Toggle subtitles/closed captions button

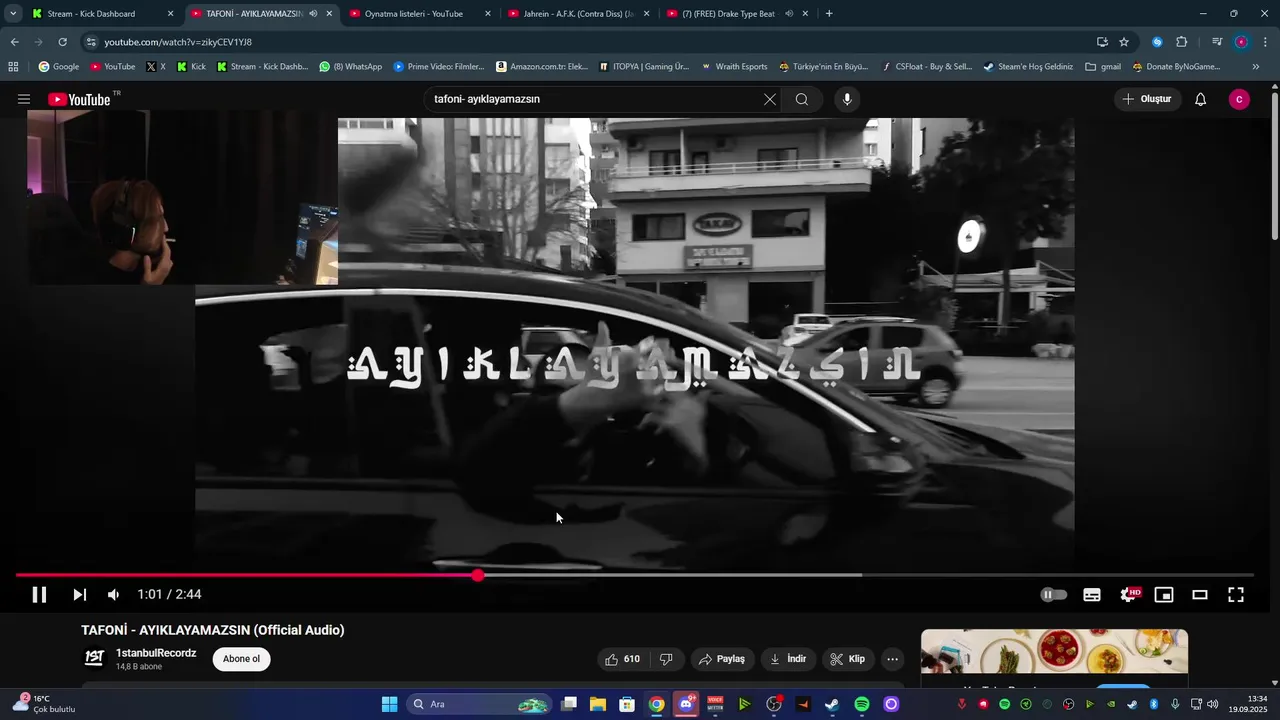coord(1092,594)
